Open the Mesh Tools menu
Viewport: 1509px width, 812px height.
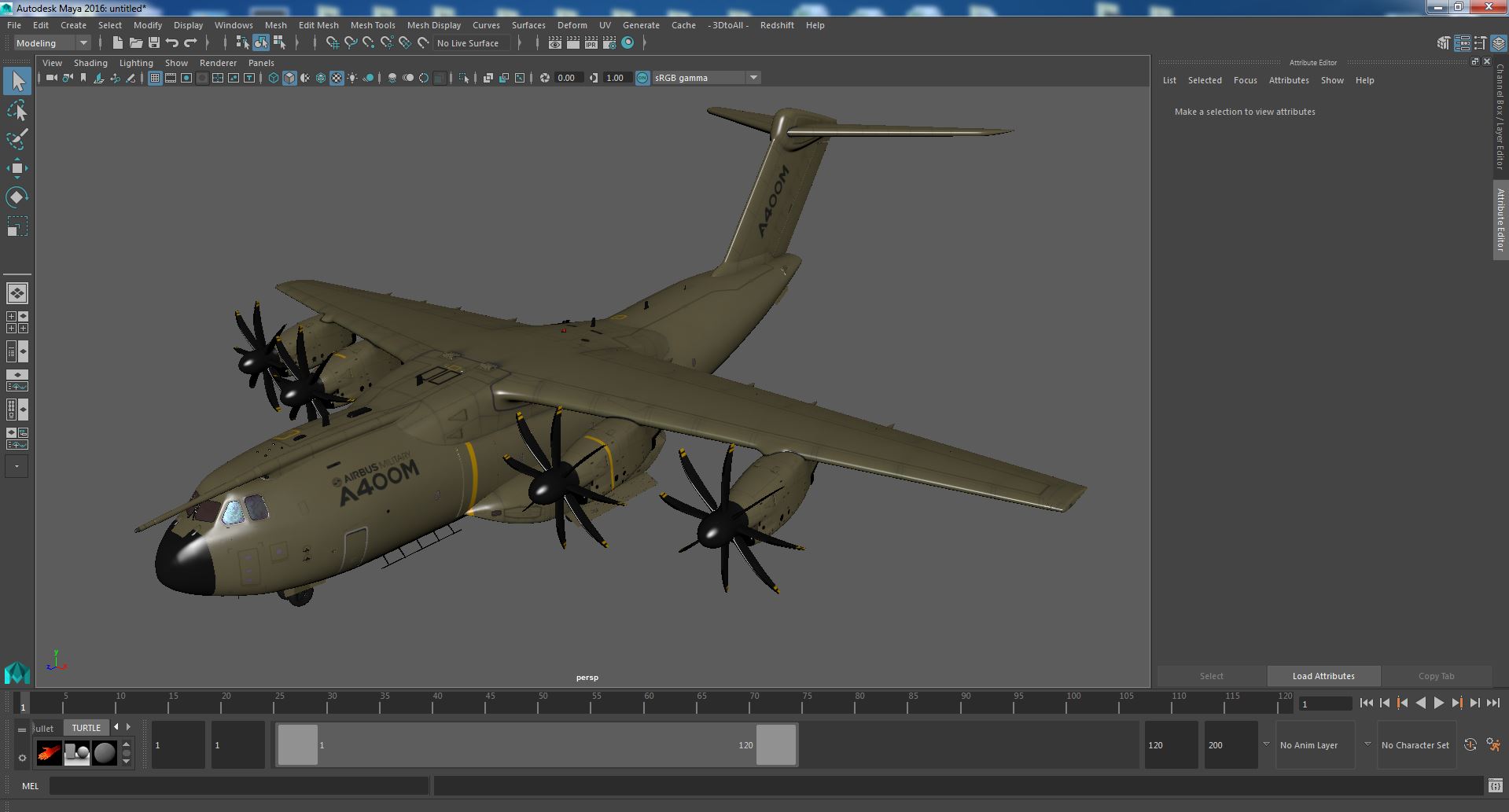(x=373, y=25)
